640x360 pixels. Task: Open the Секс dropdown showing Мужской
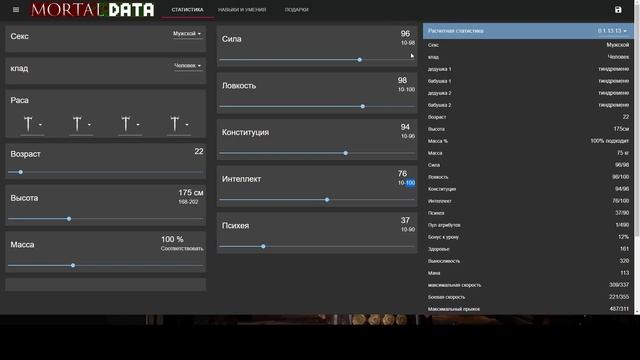[187, 34]
